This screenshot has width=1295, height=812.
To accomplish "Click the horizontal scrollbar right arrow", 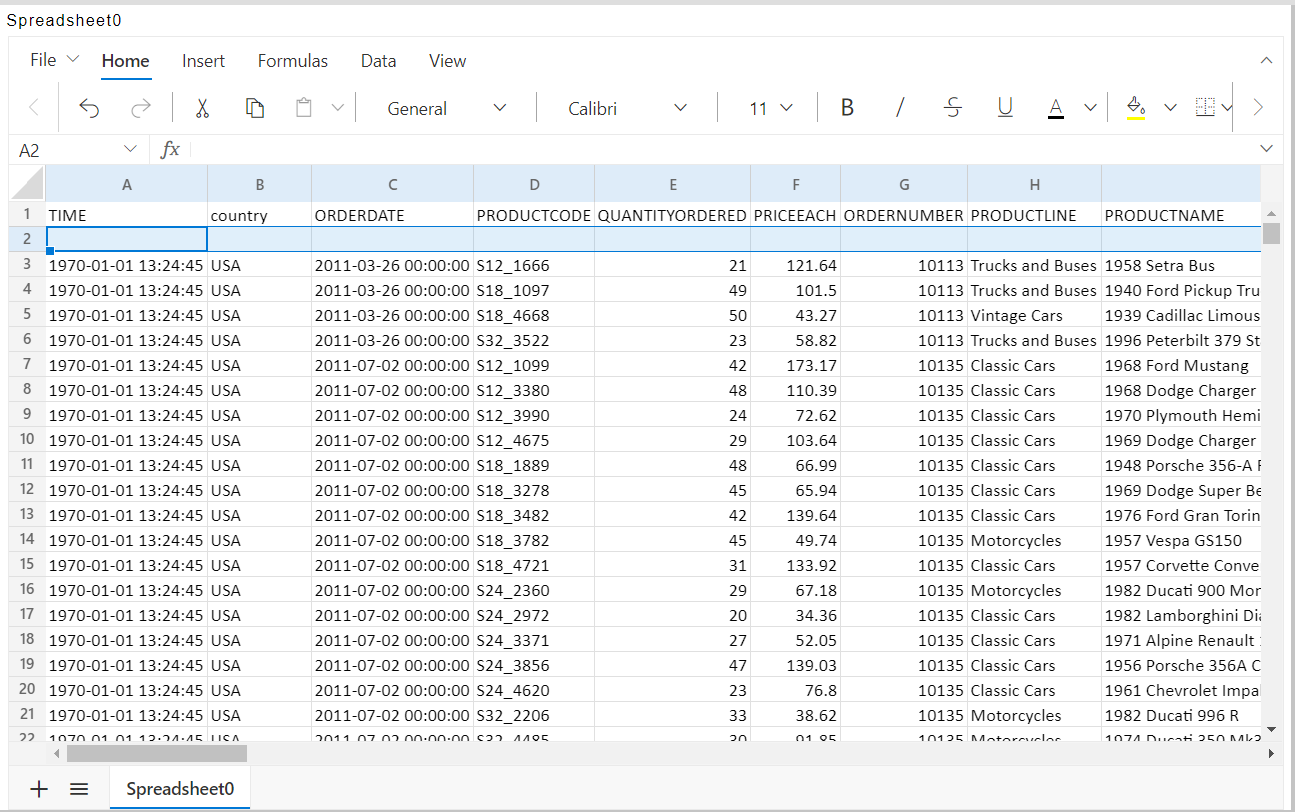I will click(1271, 754).
